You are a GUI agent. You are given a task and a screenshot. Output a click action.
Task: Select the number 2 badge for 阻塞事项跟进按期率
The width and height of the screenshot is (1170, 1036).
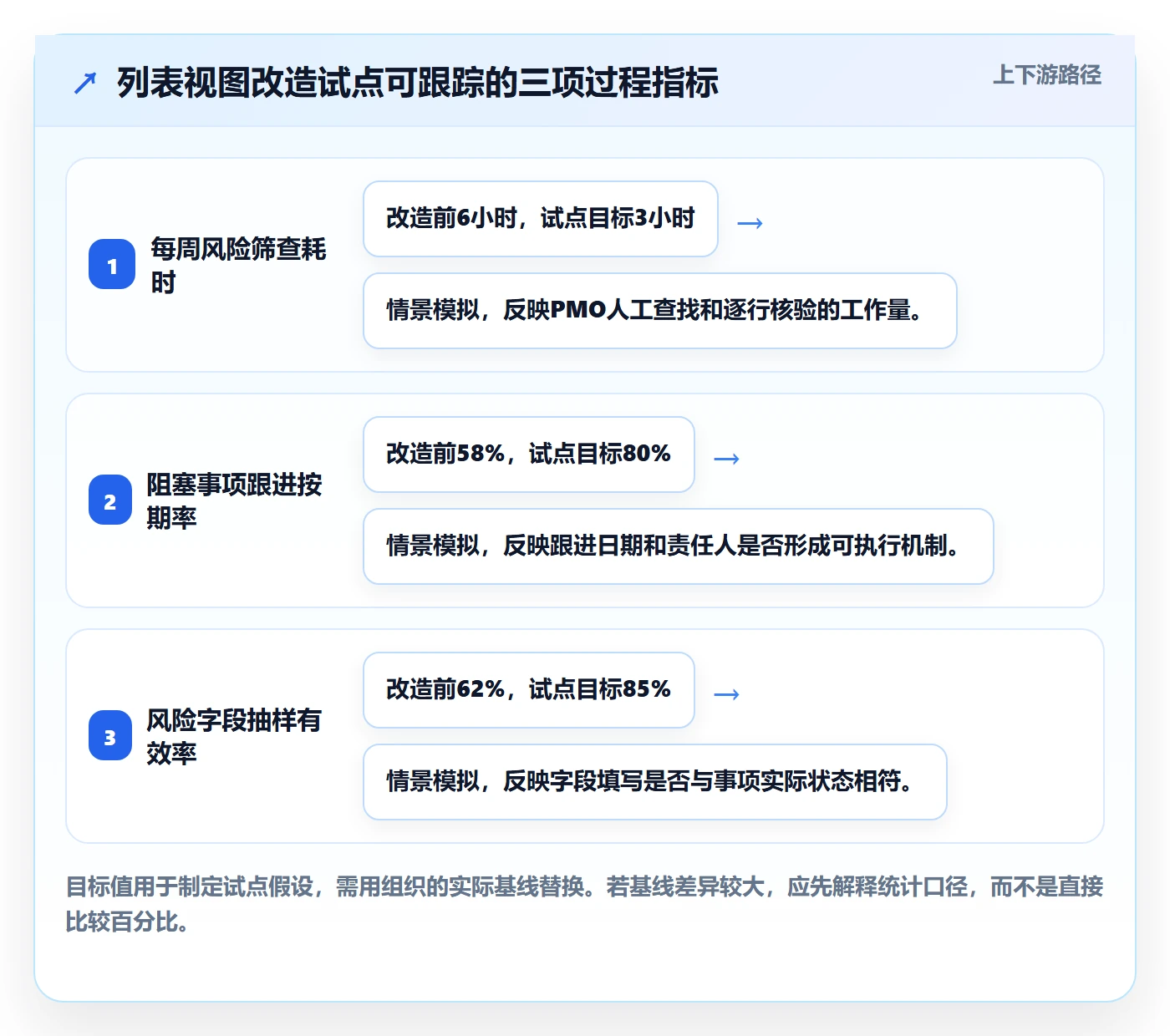110,500
